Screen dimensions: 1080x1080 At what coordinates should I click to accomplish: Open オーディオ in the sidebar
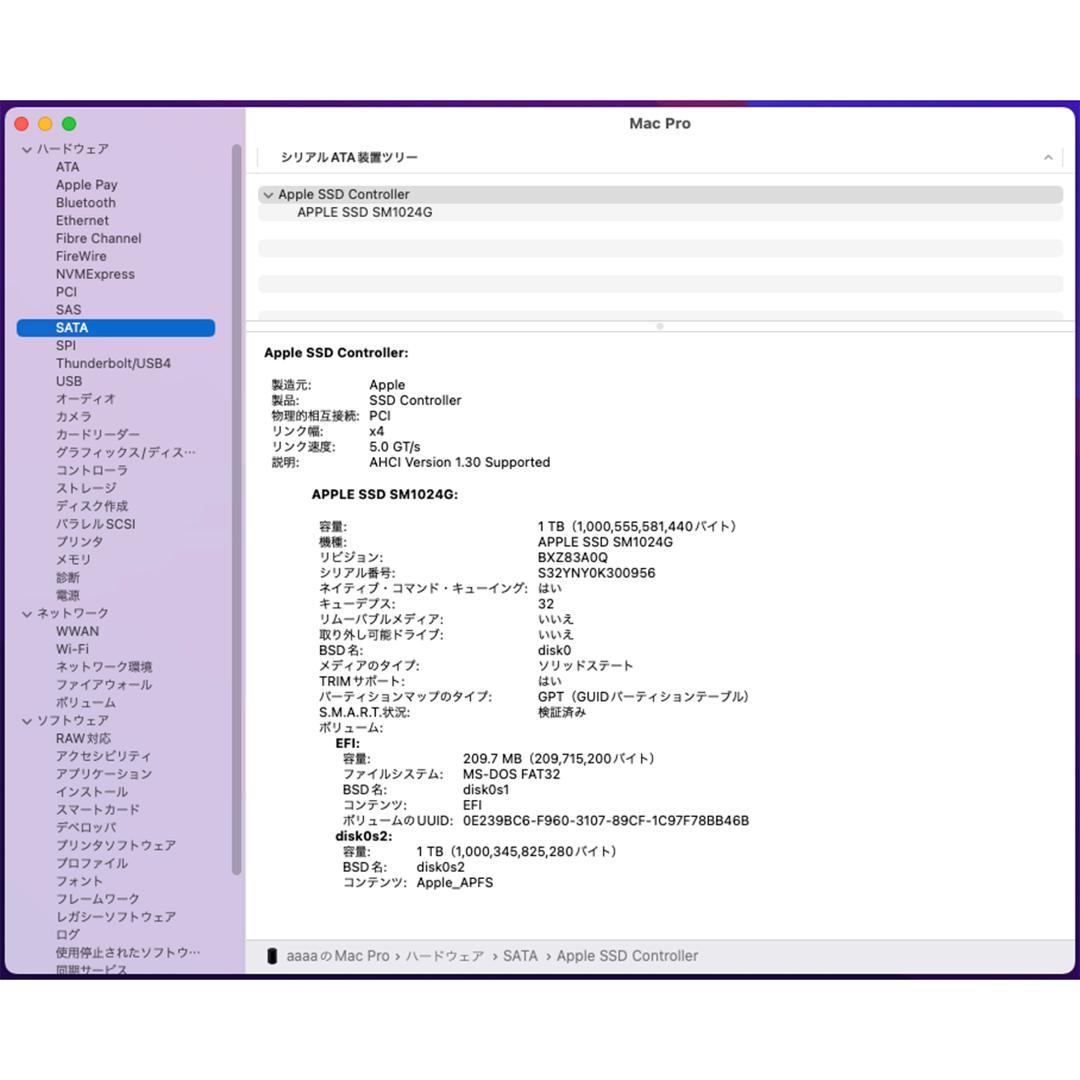(x=86, y=399)
